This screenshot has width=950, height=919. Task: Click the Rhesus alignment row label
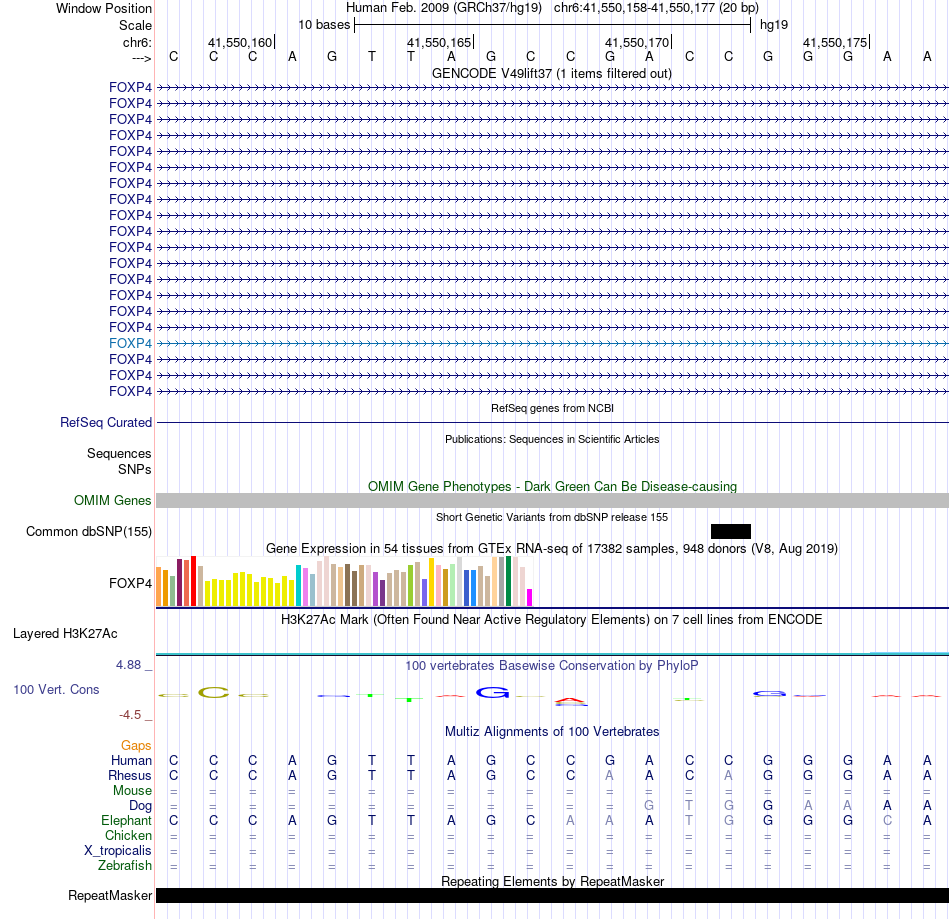click(130, 775)
